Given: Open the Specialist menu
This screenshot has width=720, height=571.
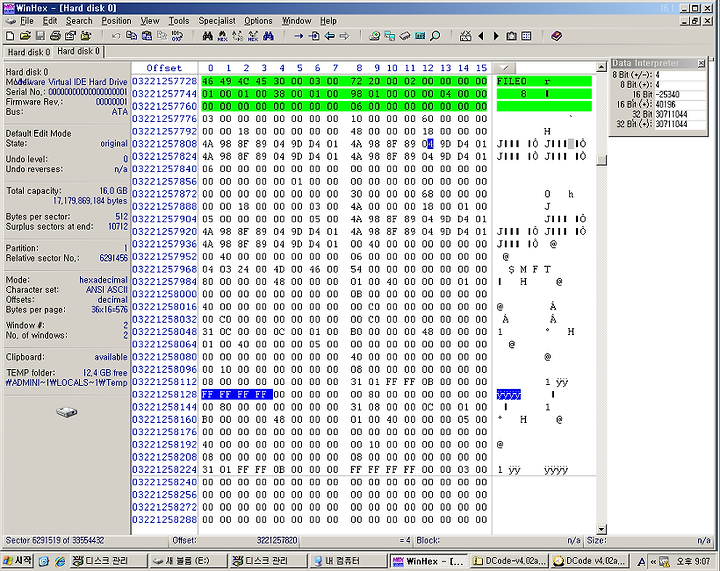Looking at the screenshot, I should (217, 21).
